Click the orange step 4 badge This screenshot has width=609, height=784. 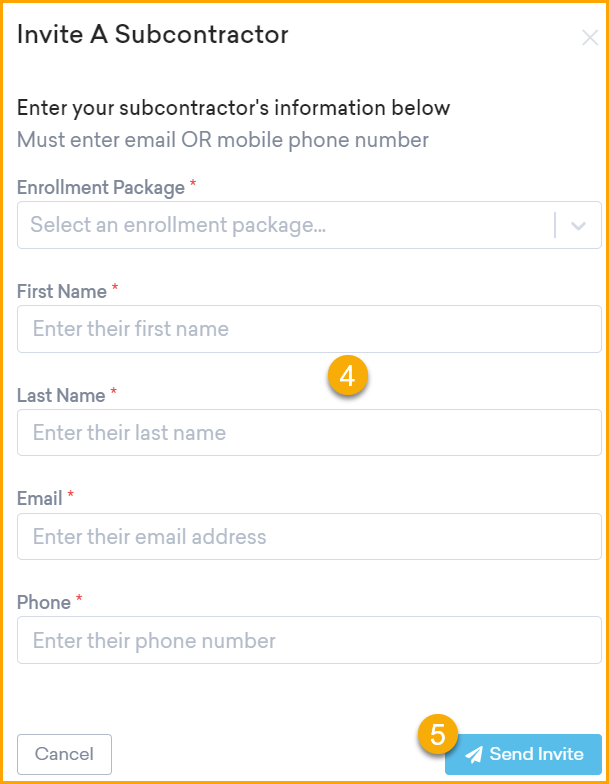348,375
